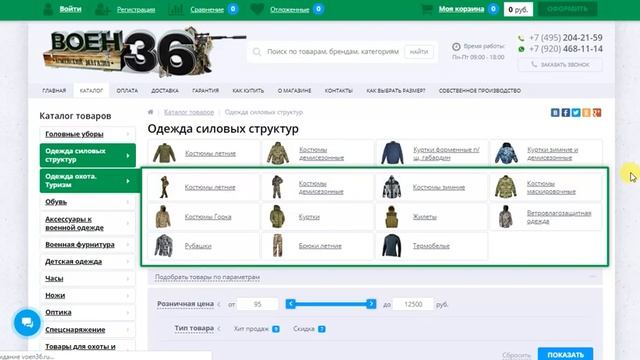Click the Войти login link

tap(70, 9)
